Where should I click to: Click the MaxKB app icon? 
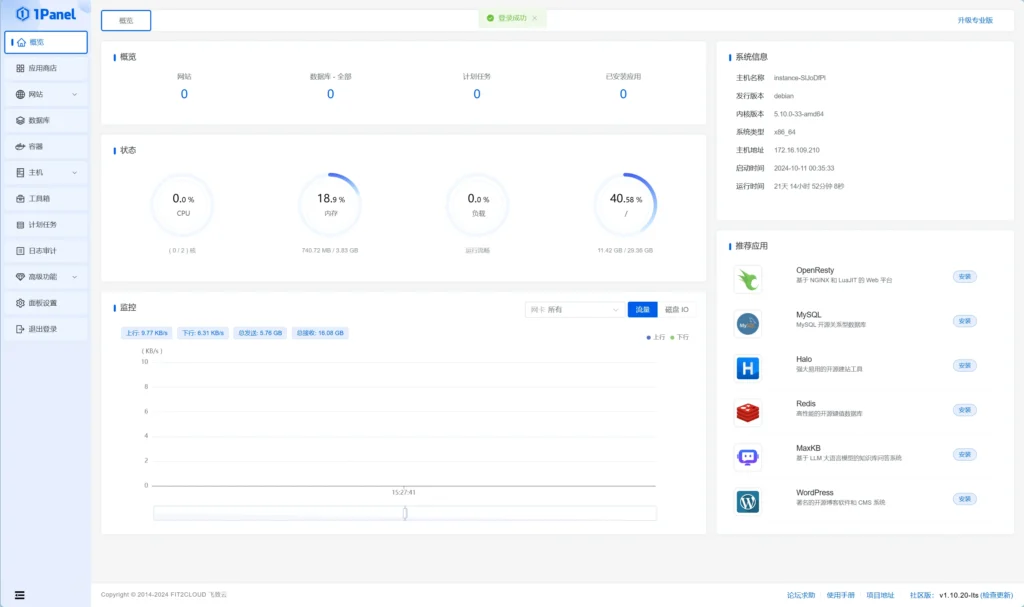tap(748, 457)
